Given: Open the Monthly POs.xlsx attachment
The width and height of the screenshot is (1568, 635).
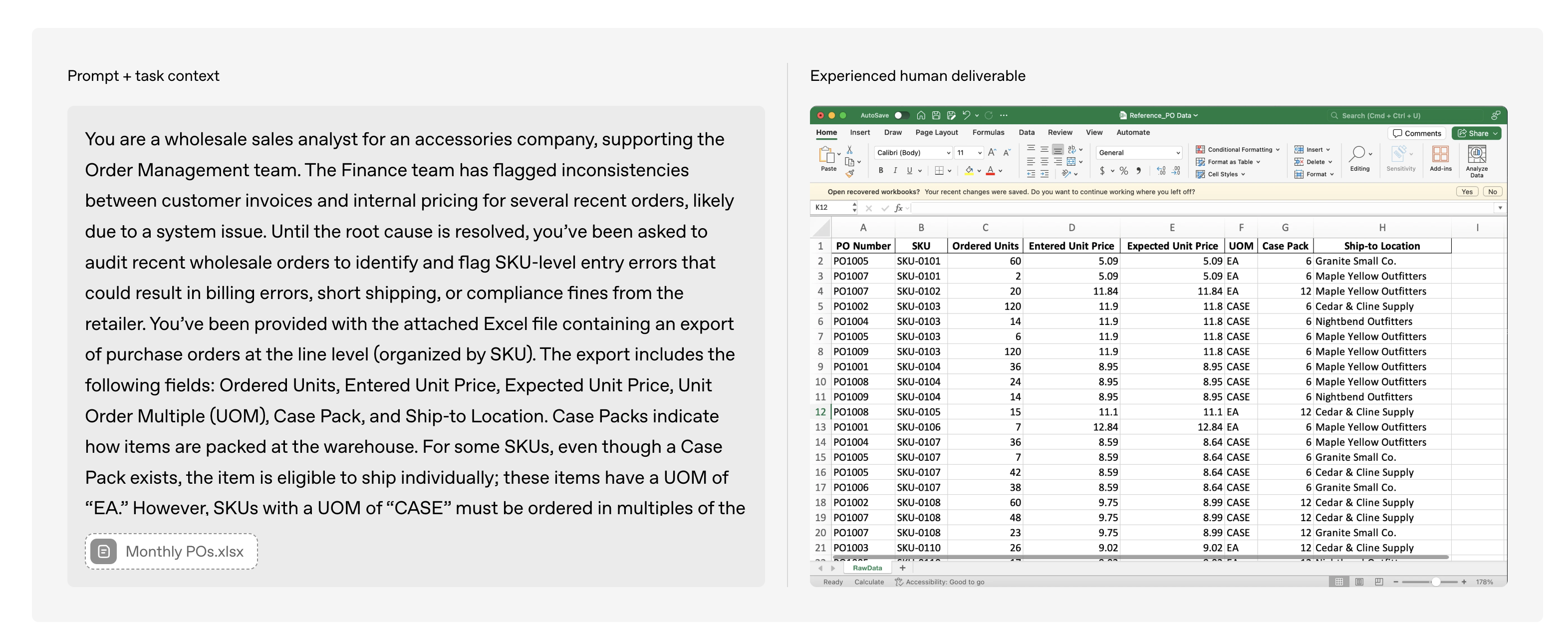Looking at the screenshot, I should click(171, 552).
